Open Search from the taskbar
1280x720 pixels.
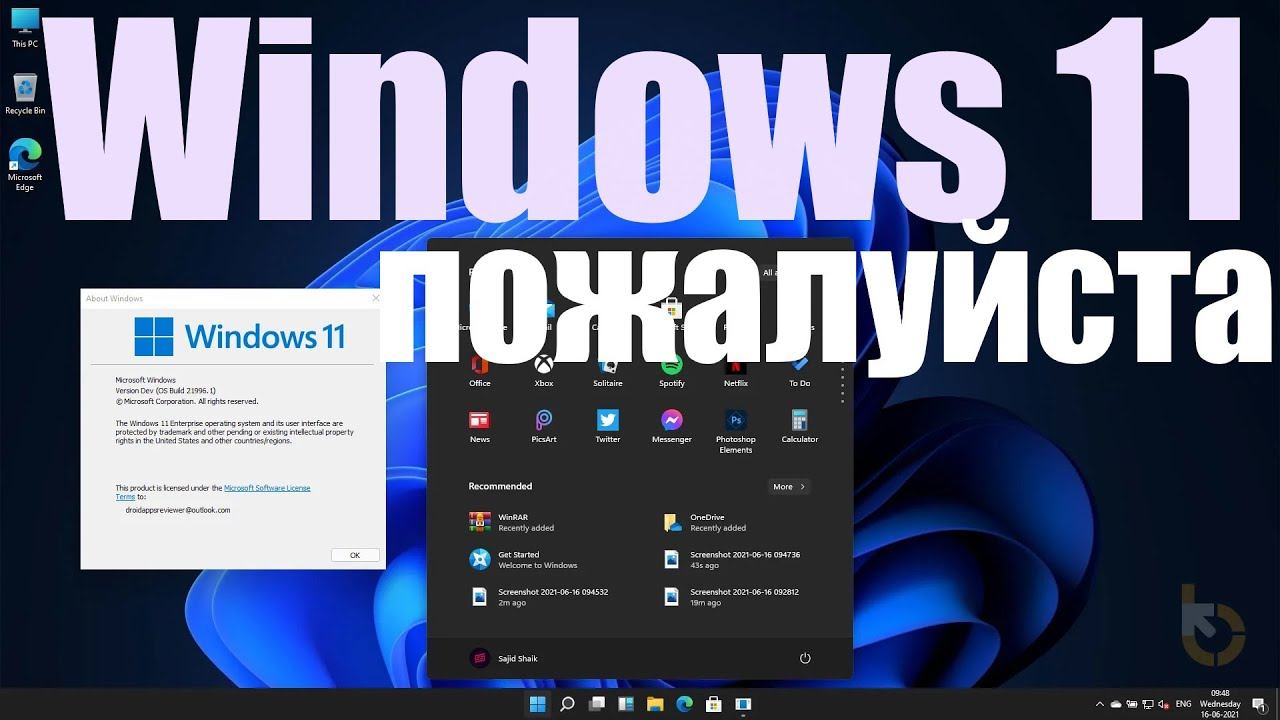tap(567, 704)
